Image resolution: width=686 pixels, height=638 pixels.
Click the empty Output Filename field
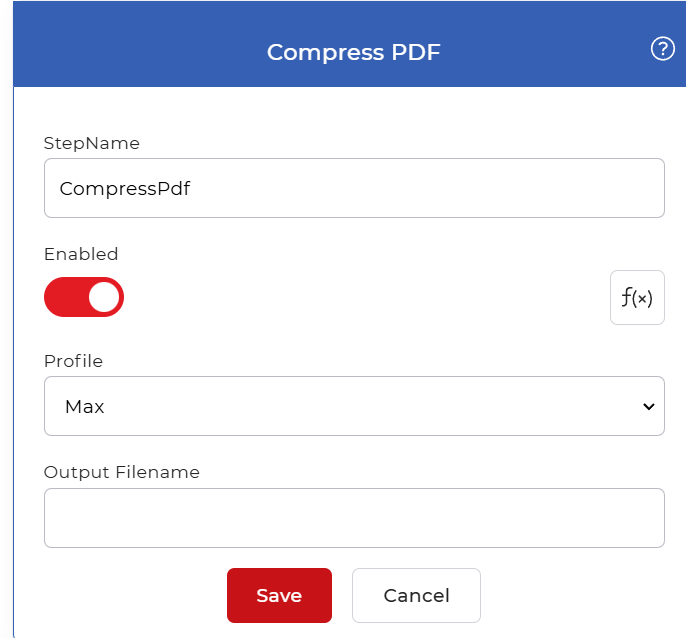pos(354,518)
